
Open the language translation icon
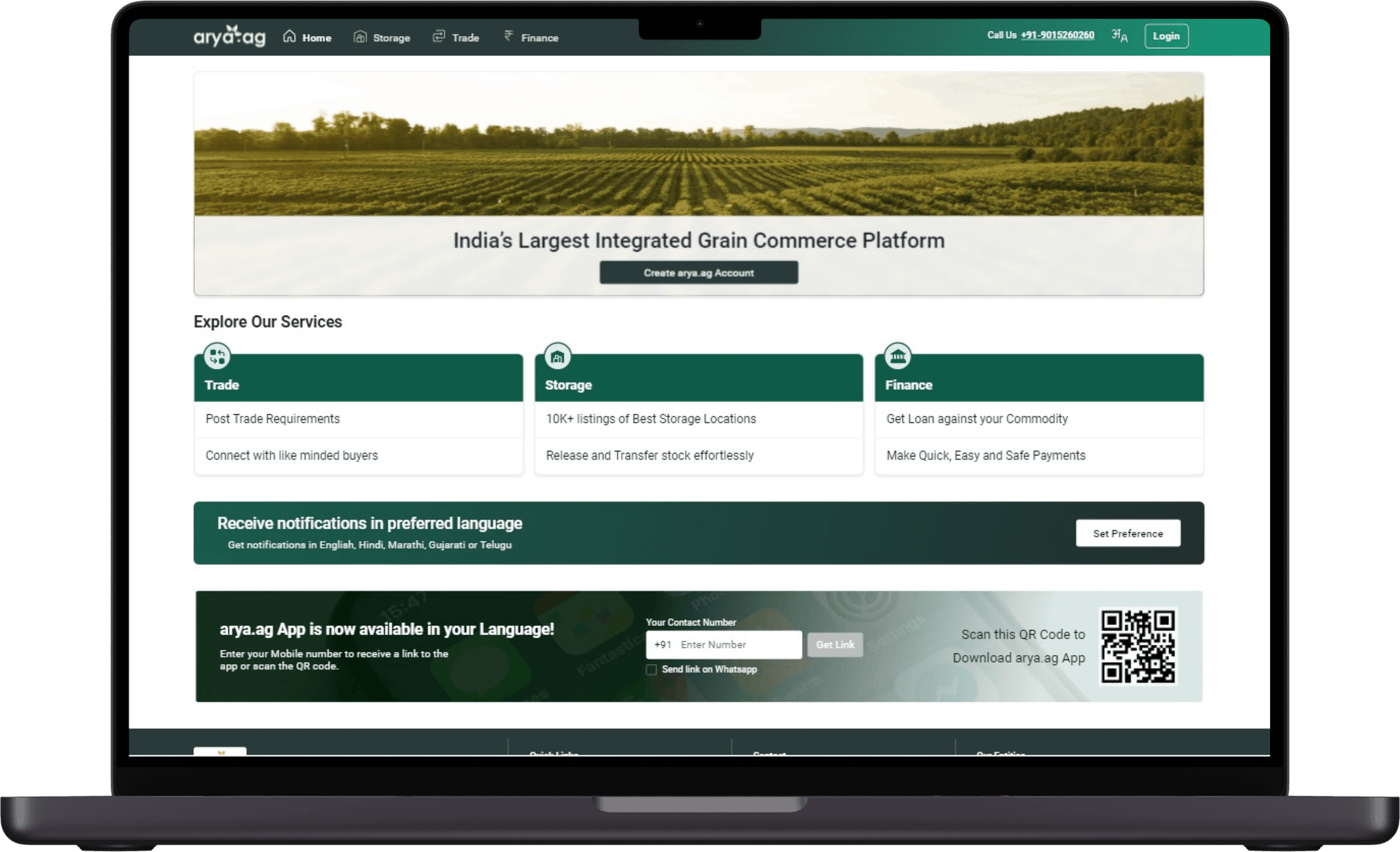pyautogui.click(x=1120, y=36)
